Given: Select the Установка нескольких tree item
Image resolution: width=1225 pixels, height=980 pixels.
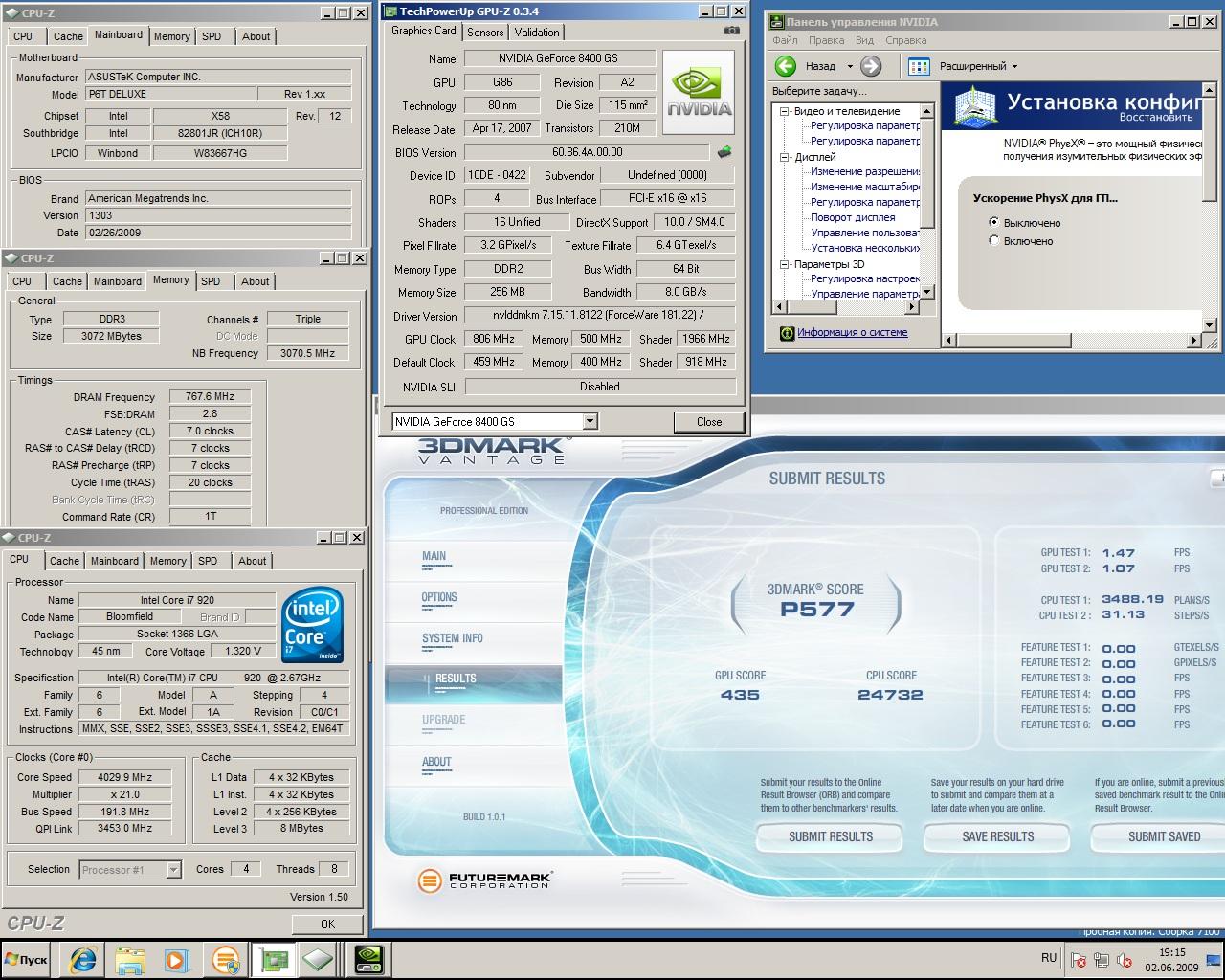Looking at the screenshot, I should [865, 248].
